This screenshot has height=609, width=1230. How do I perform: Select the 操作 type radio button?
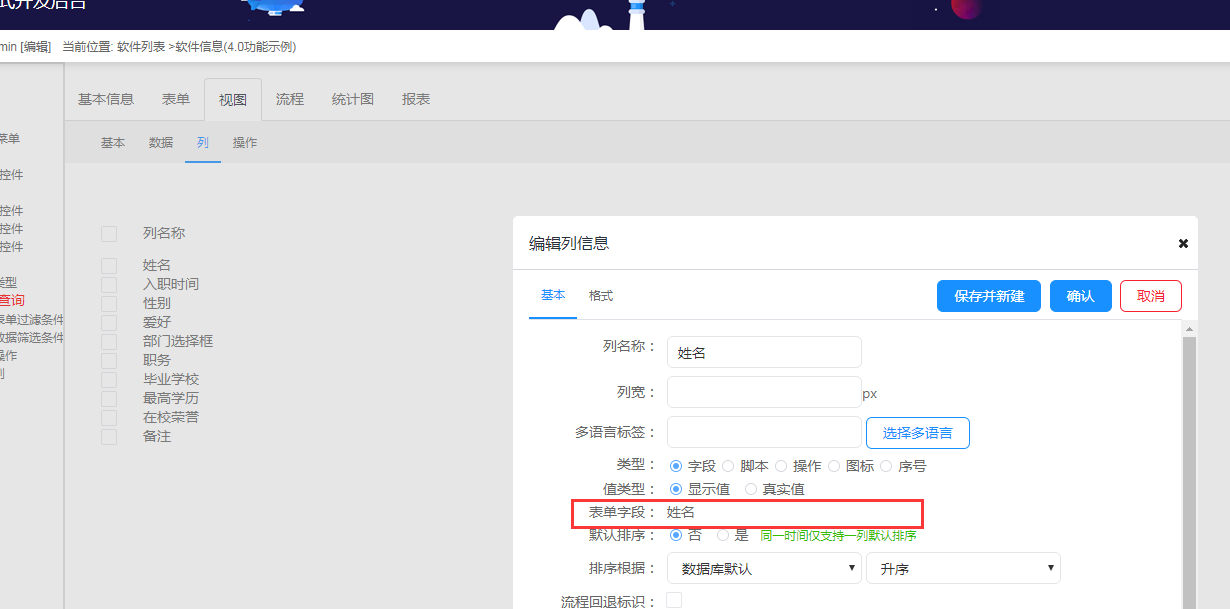pos(781,466)
